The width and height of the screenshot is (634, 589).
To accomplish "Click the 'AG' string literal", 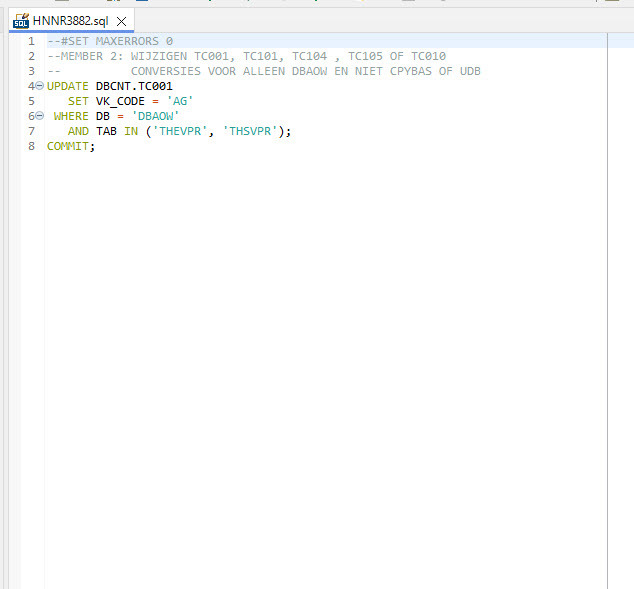I will (179, 101).
